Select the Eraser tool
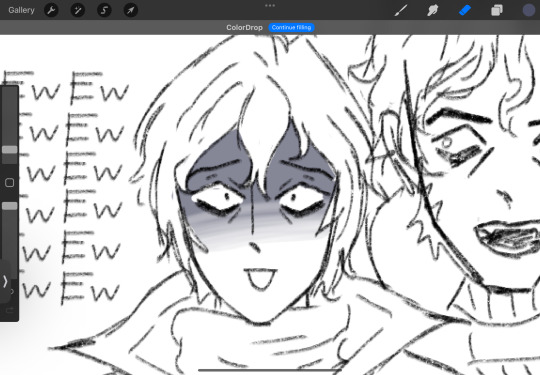The width and height of the screenshot is (540, 375). [x=465, y=10]
